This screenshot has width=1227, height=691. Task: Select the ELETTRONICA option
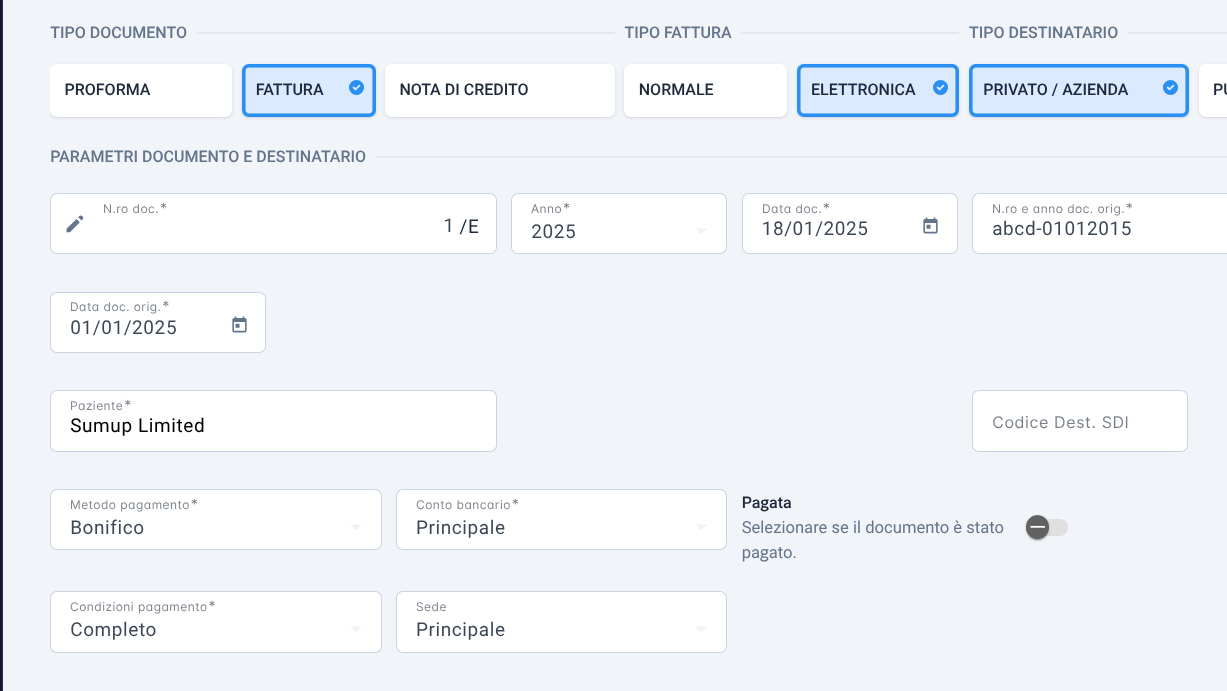click(x=878, y=90)
